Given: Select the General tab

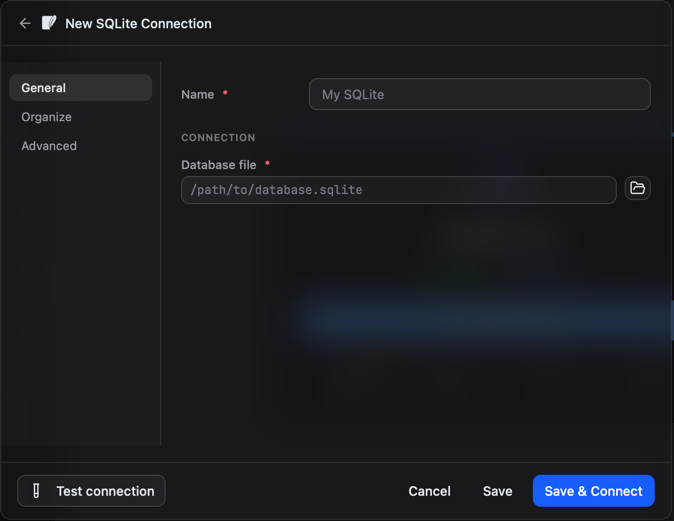Looking at the screenshot, I should tap(80, 88).
